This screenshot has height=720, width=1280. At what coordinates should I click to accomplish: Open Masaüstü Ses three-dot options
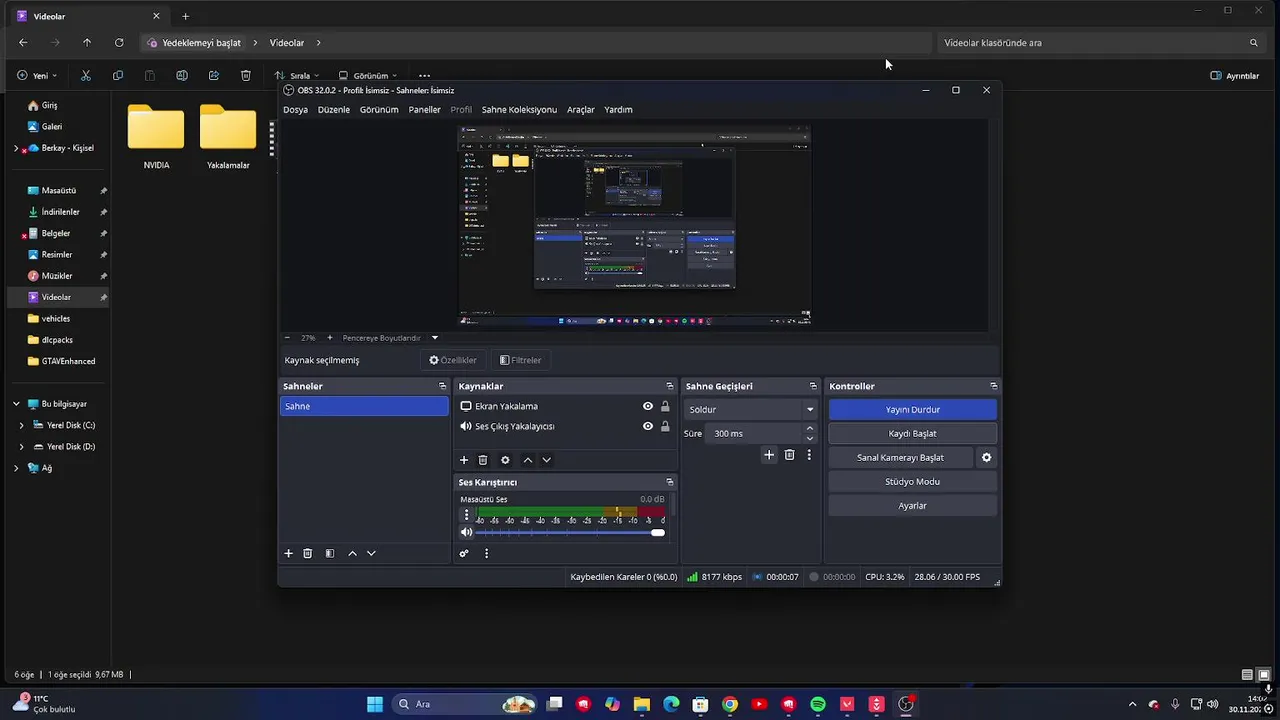click(466, 515)
